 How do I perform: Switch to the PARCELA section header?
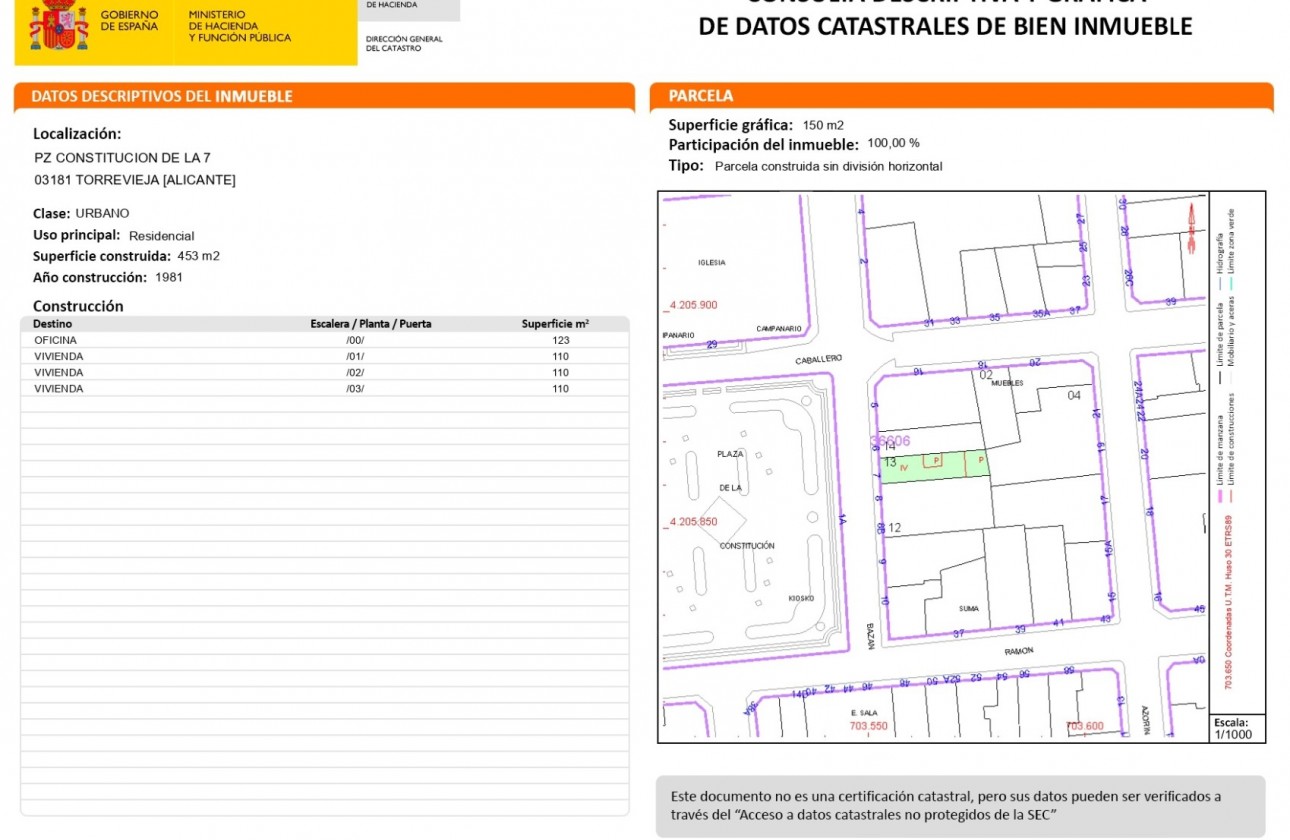click(700, 96)
